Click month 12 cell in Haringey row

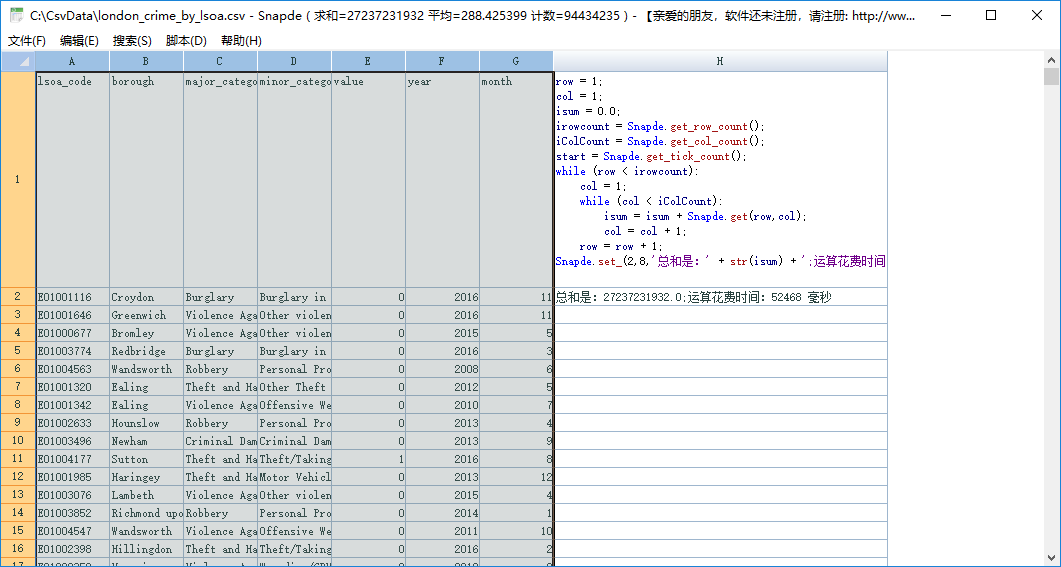coord(516,477)
